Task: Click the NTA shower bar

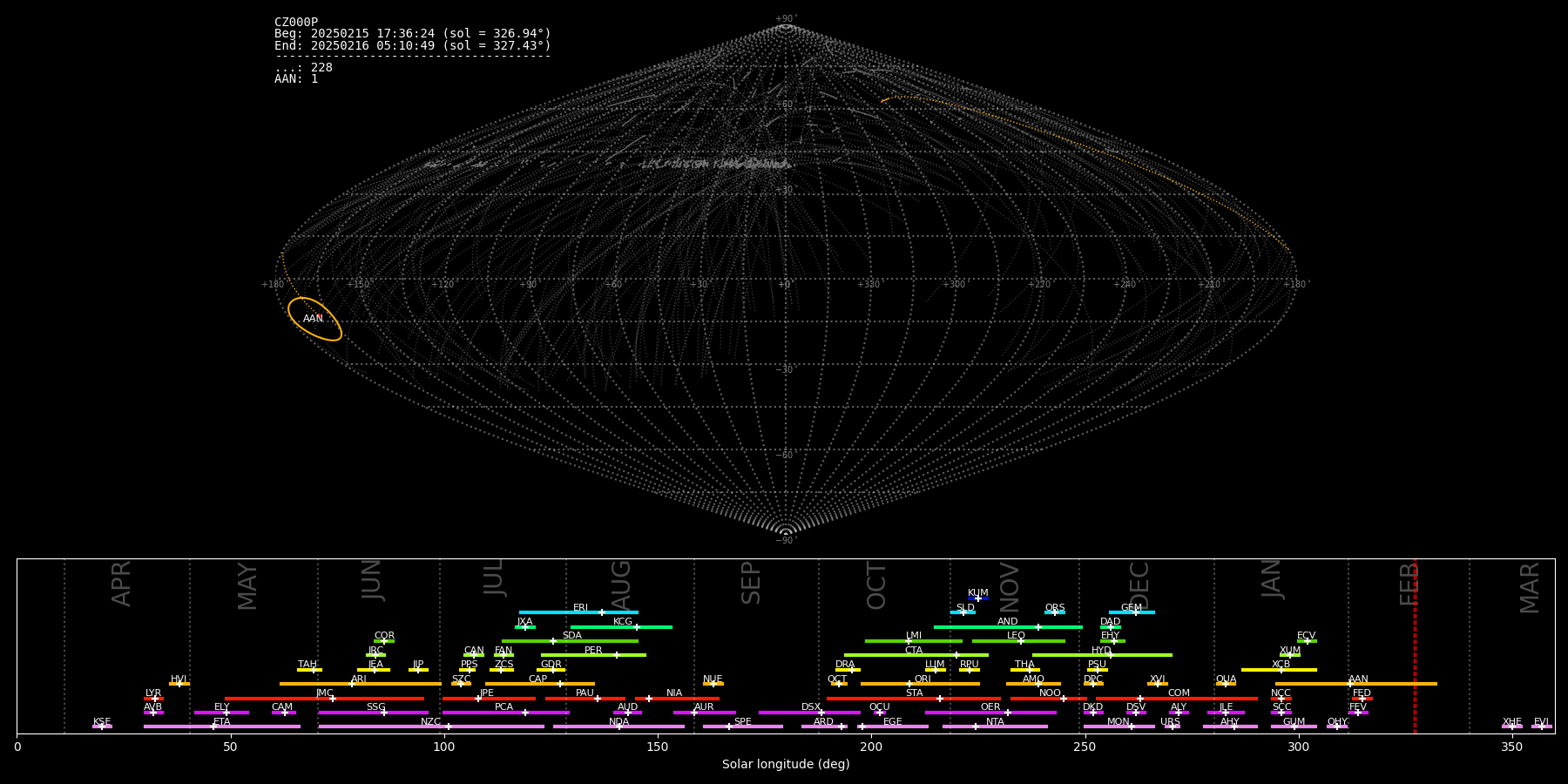Action: click(995, 727)
